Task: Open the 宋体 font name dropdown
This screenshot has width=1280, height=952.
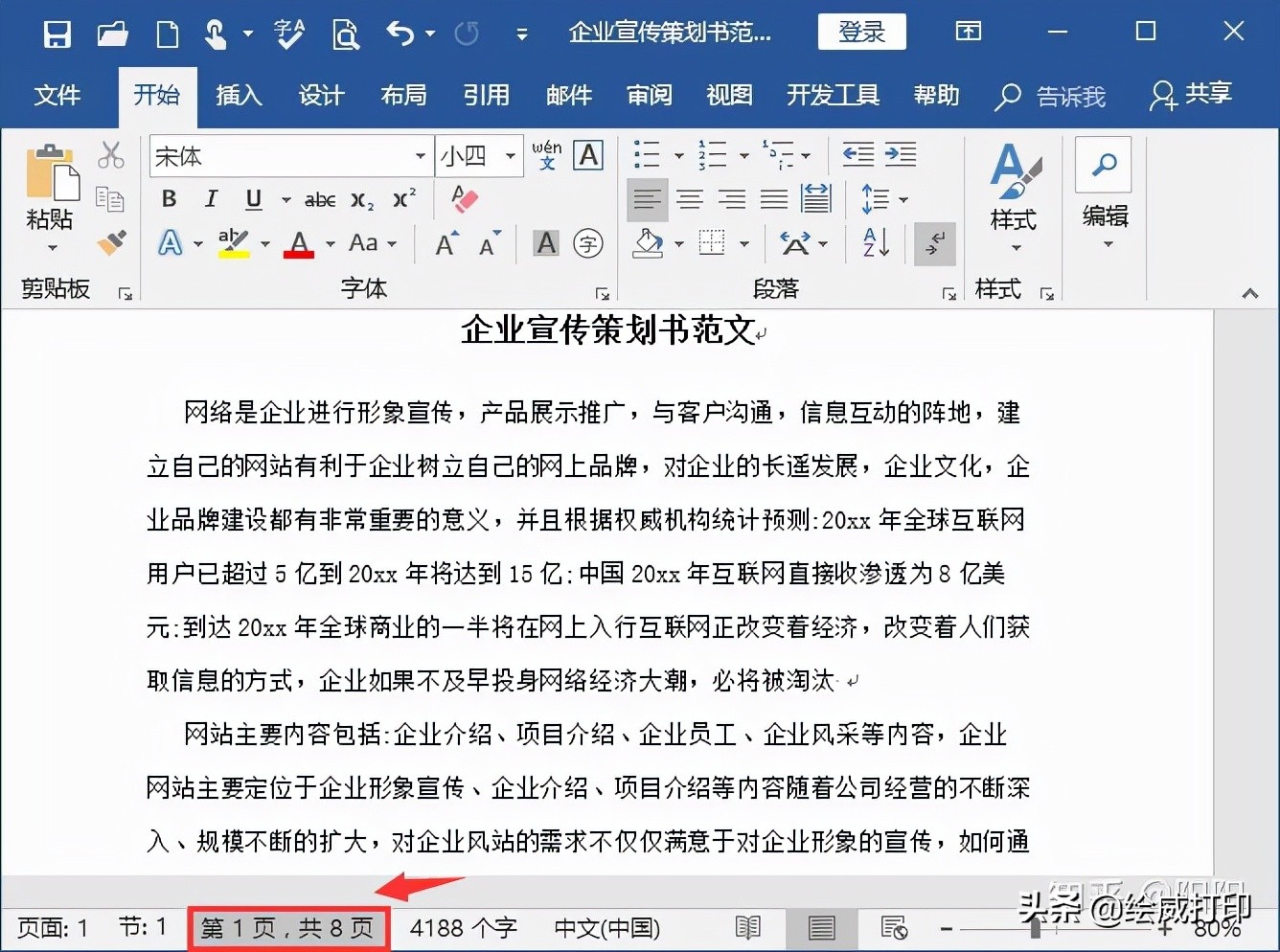Action: tap(419, 155)
